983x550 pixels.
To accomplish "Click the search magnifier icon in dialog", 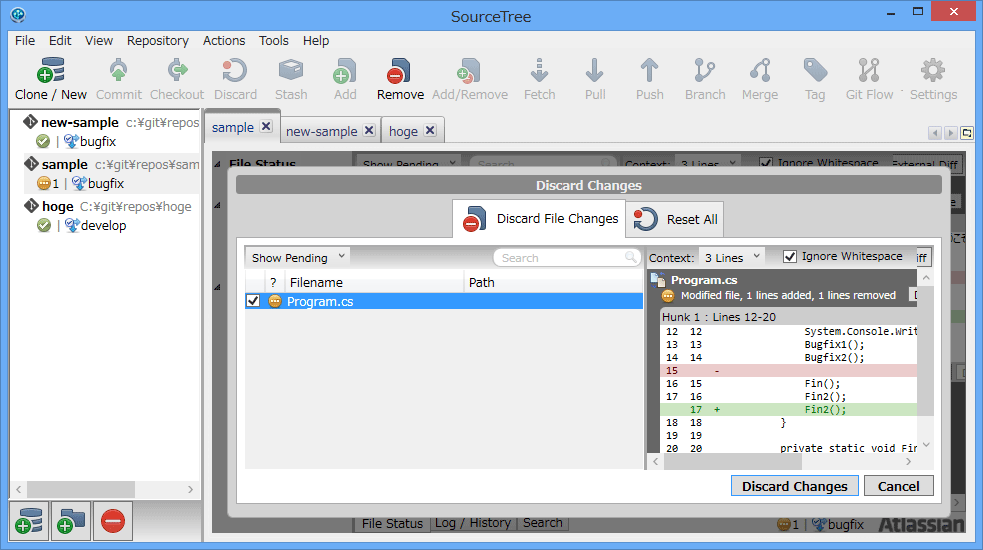I will (631, 257).
